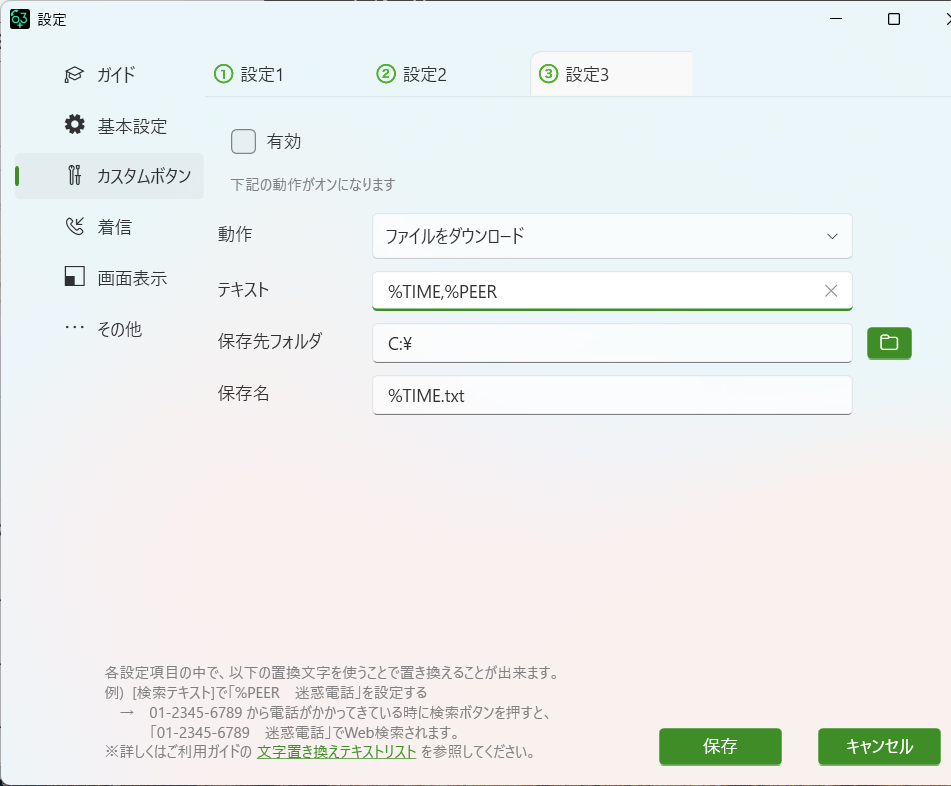Click the gear icon for 基本設定

74,125
